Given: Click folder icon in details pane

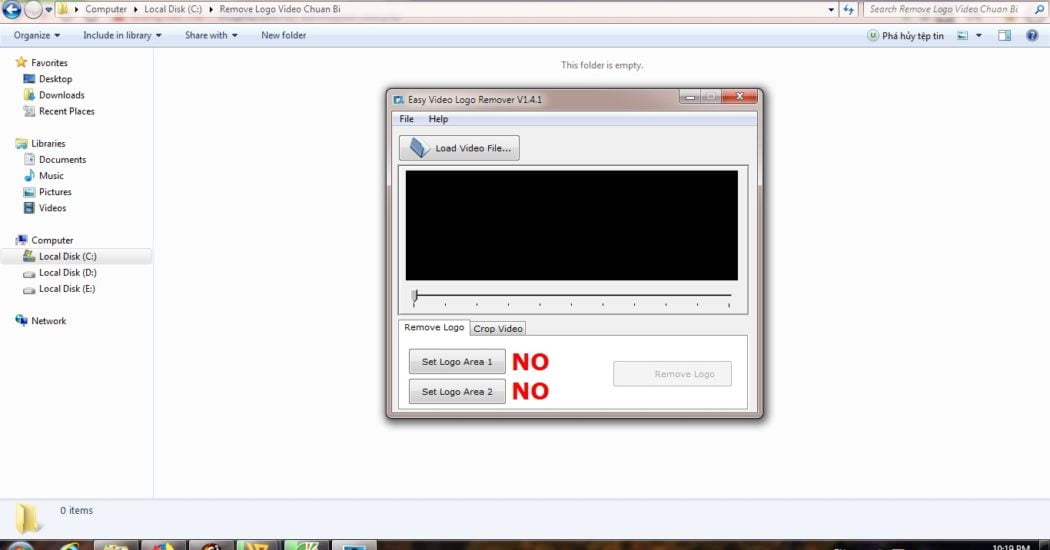Looking at the screenshot, I should click(27, 519).
